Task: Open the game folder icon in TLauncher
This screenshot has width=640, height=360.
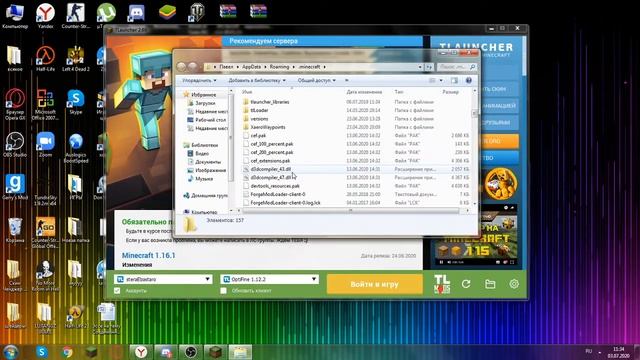Action: [490, 284]
